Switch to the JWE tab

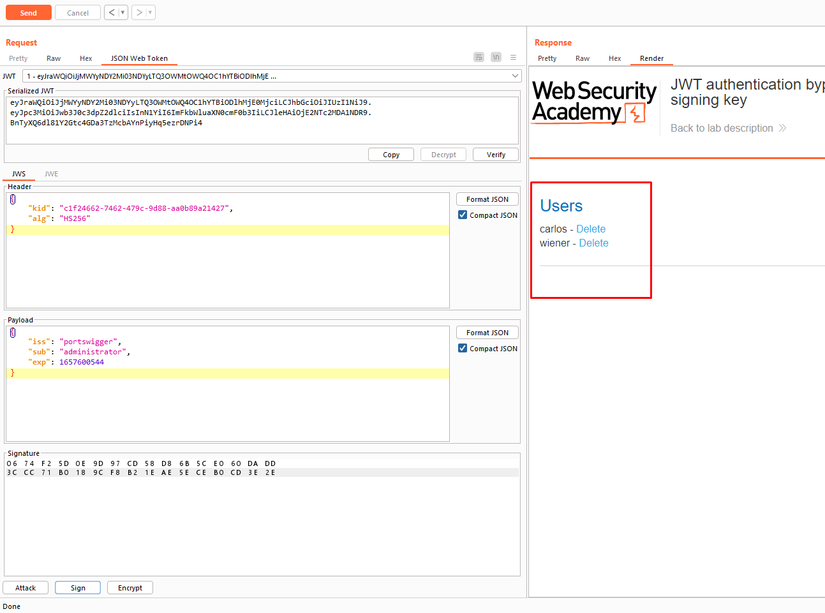click(51, 174)
